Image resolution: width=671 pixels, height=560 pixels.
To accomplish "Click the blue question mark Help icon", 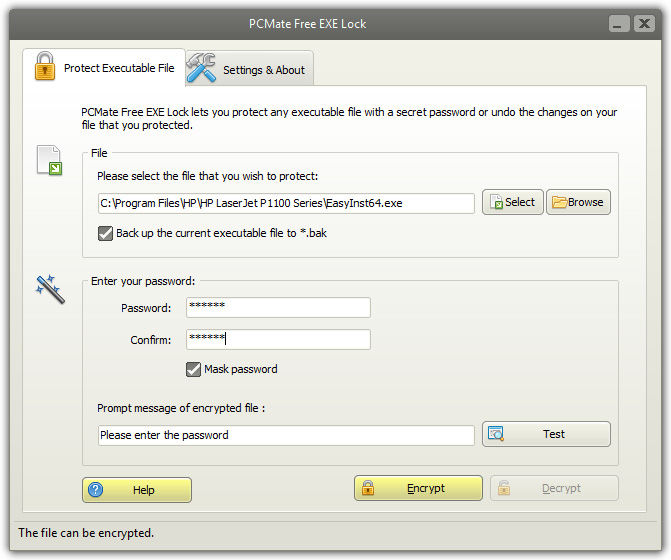I will (x=96, y=490).
